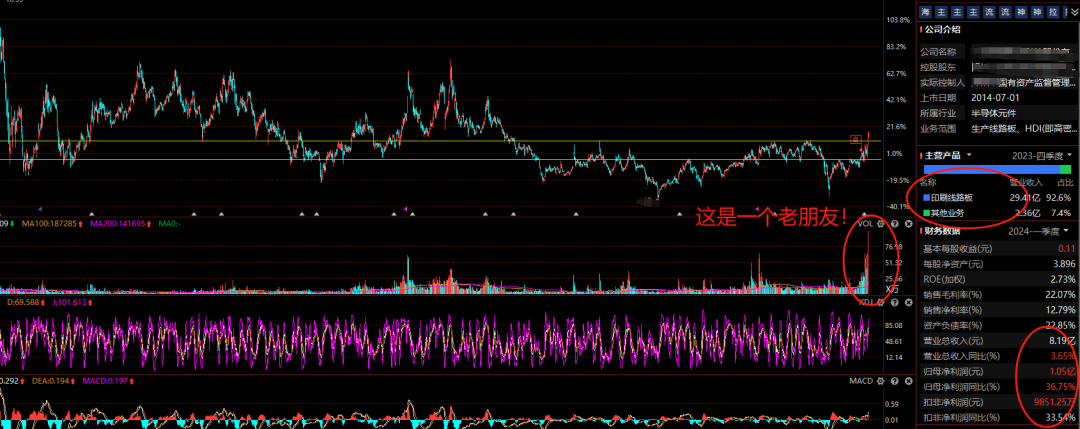1080x429 pixels.
Task: Click the 业务范围 description text
Action: click(x=1023, y=128)
